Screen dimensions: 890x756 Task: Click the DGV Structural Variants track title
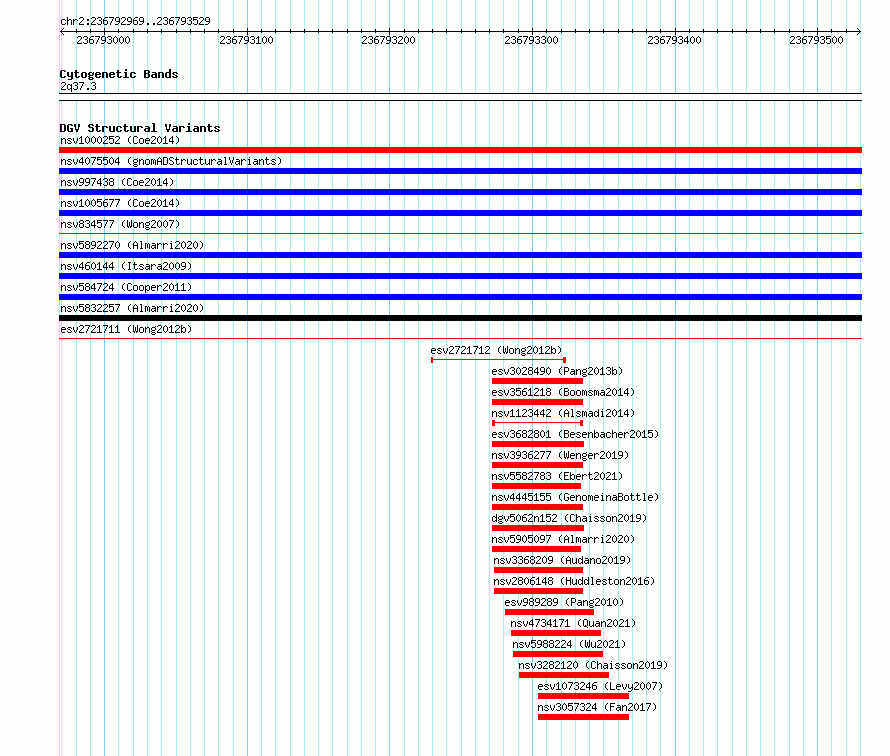[140, 128]
